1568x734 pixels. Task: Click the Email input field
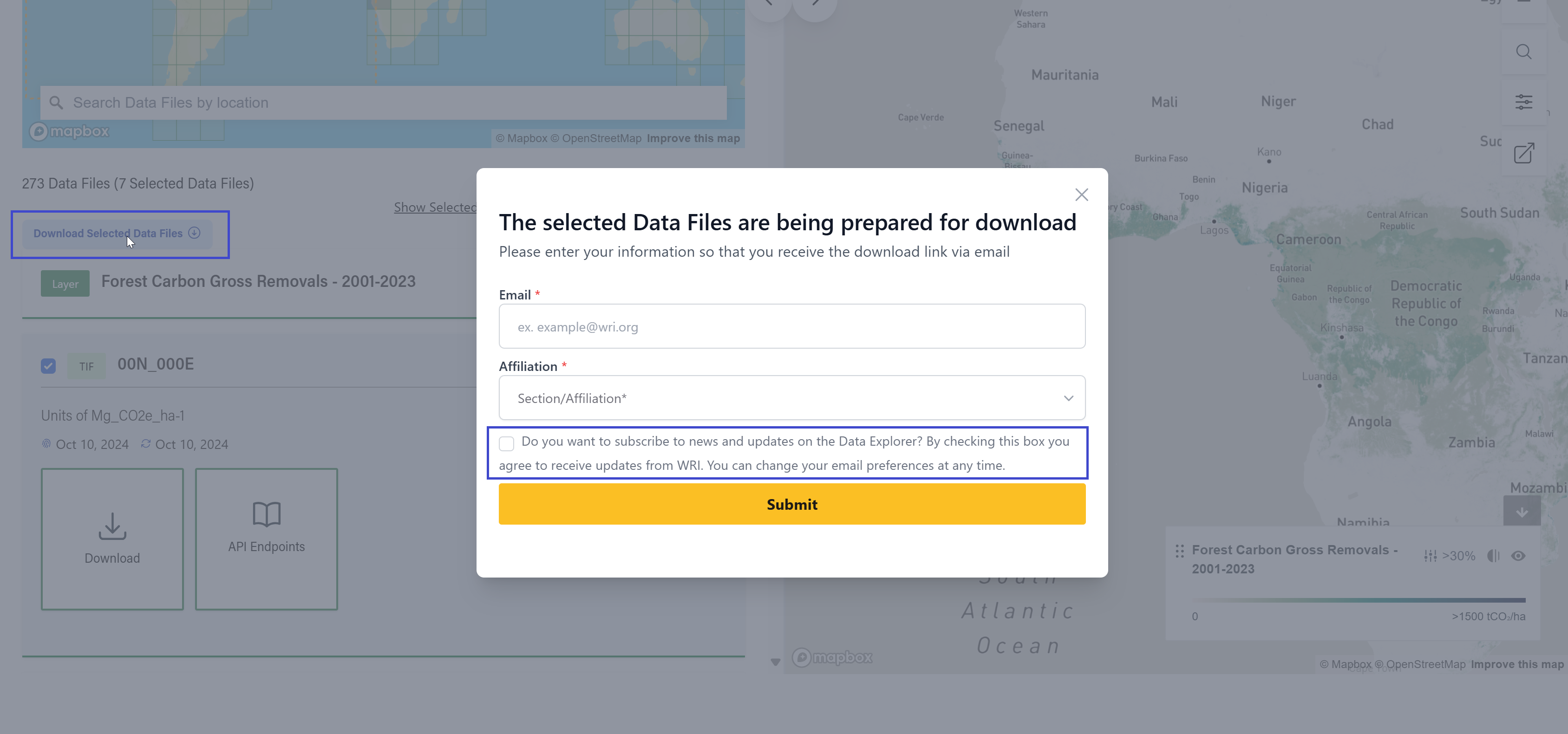coord(791,327)
